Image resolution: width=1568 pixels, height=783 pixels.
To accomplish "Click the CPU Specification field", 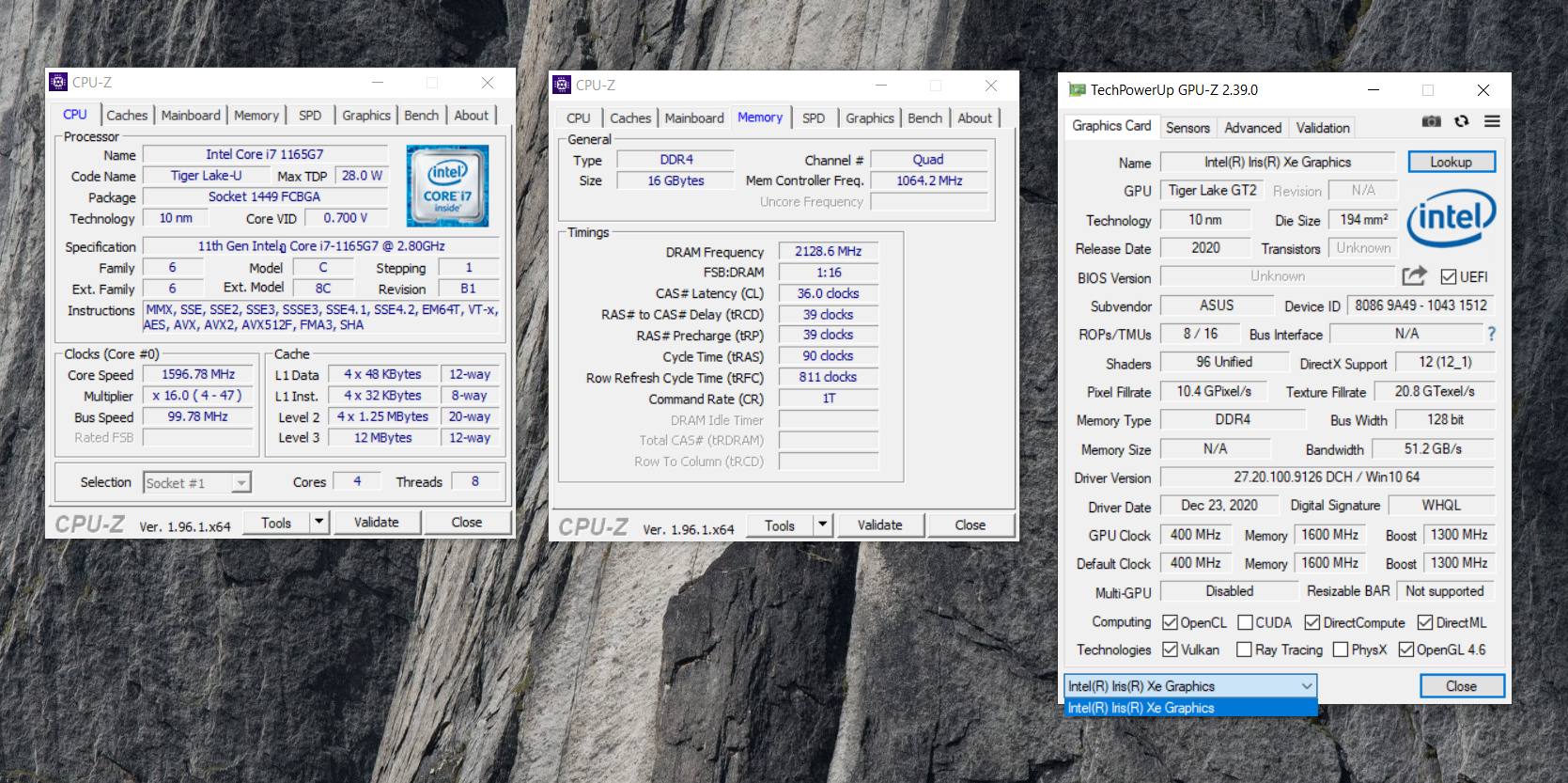I will point(321,246).
